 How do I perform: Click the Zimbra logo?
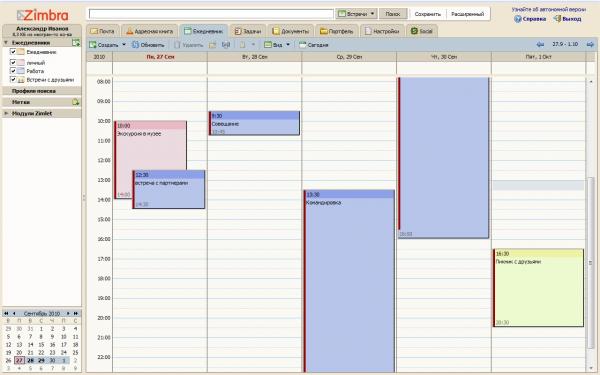[42, 15]
